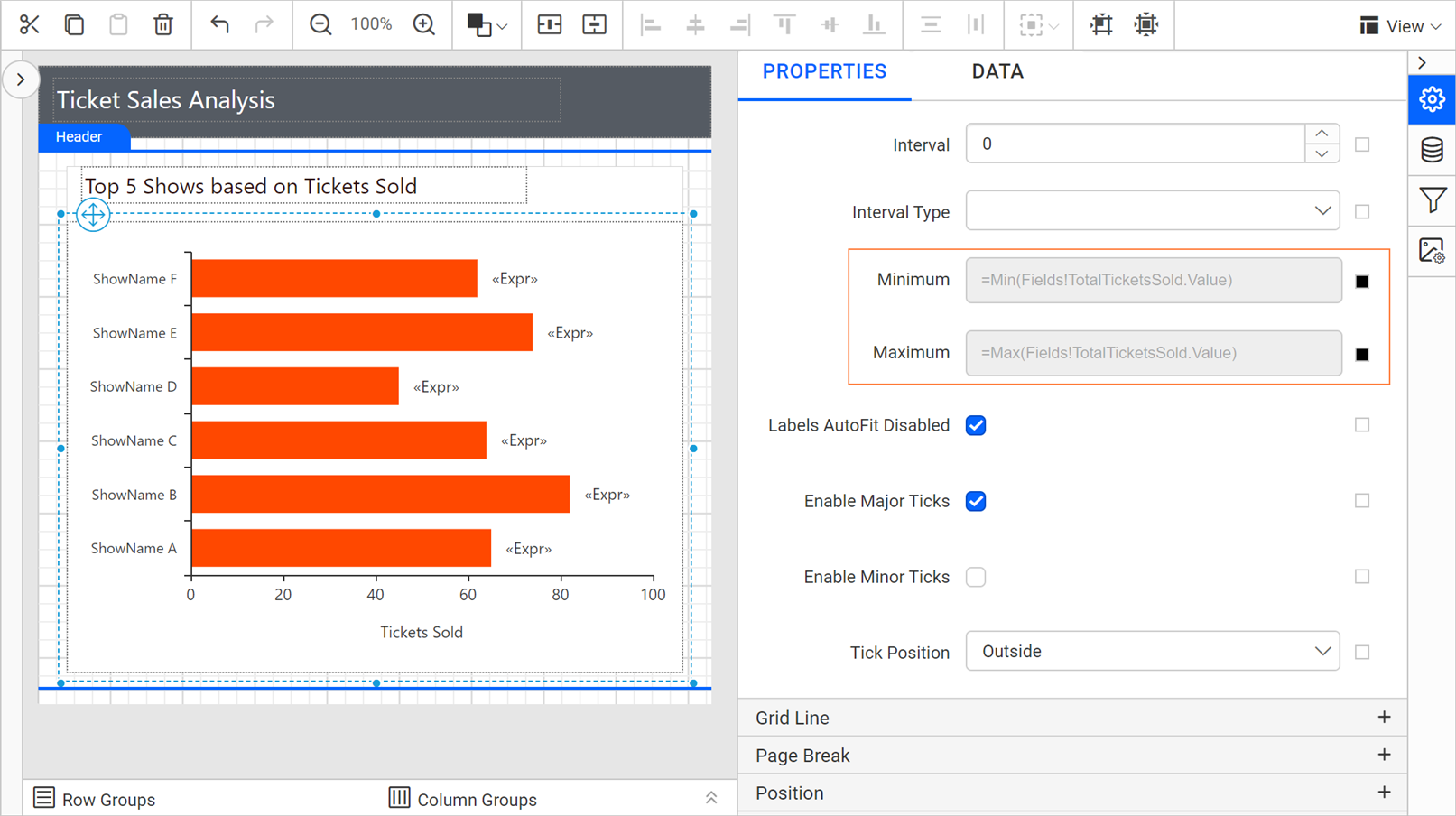1456x816 pixels.
Task: Open the Properties gear sidebar icon
Action: click(x=1432, y=99)
